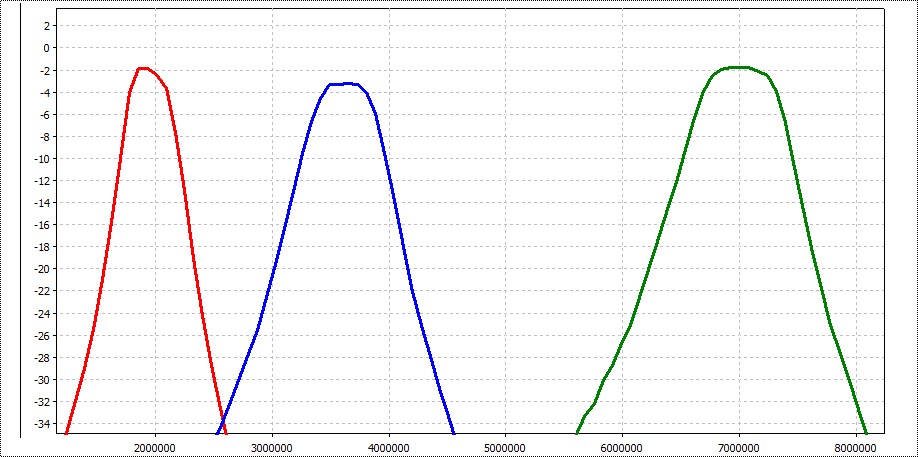Click where red and blue curves intersect

[x=221, y=418]
